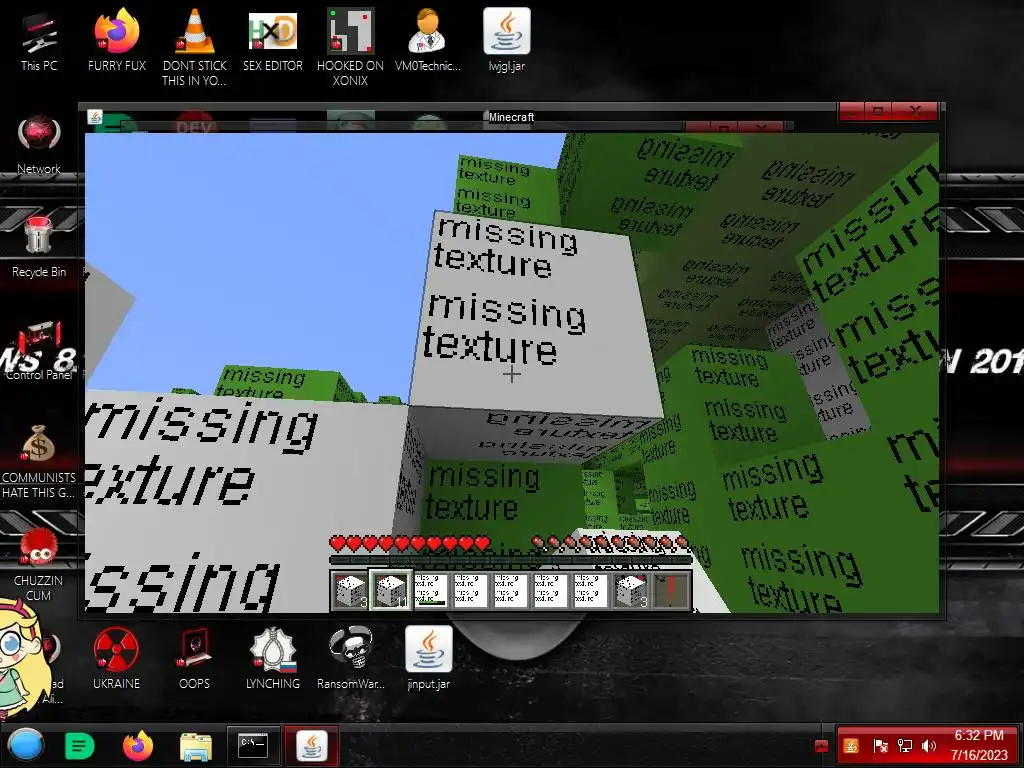Open the network tray icon

tap(905, 746)
